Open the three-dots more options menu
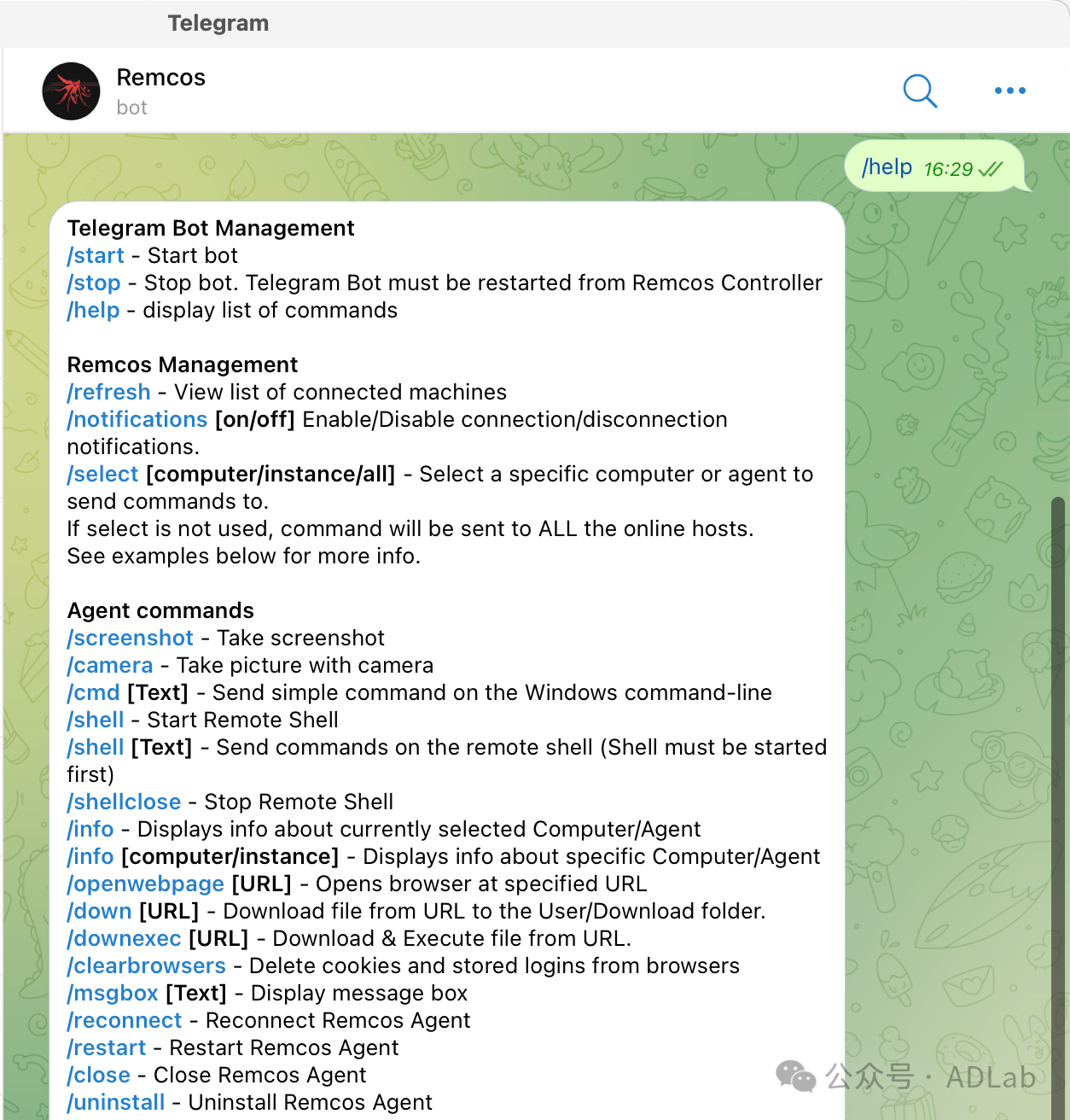This screenshot has height=1120, width=1070. (x=1009, y=90)
